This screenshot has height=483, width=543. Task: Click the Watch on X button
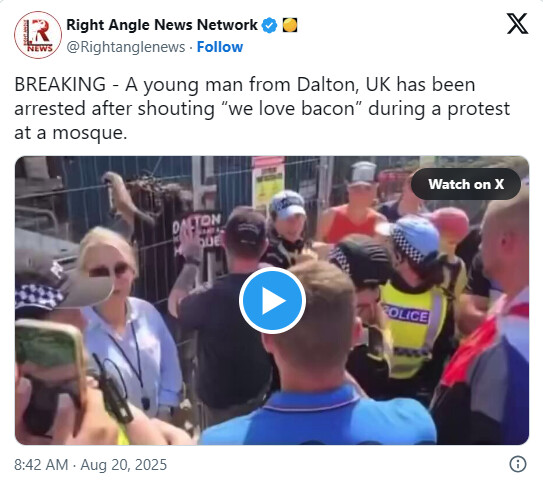pyautogui.click(x=466, y=184)
